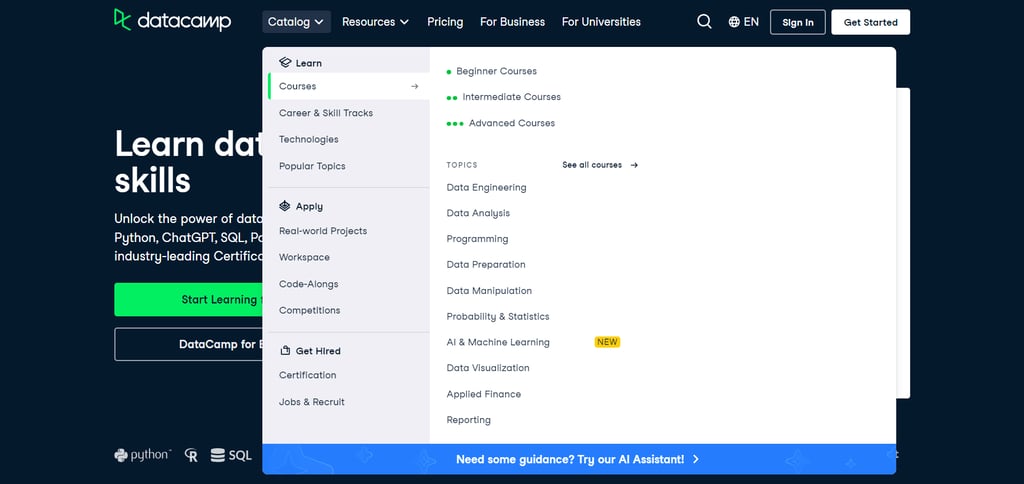The height and width of the screenshot is (484, 1024).
Task: Click the globe language icon
Action: click(x=735, y=22)
